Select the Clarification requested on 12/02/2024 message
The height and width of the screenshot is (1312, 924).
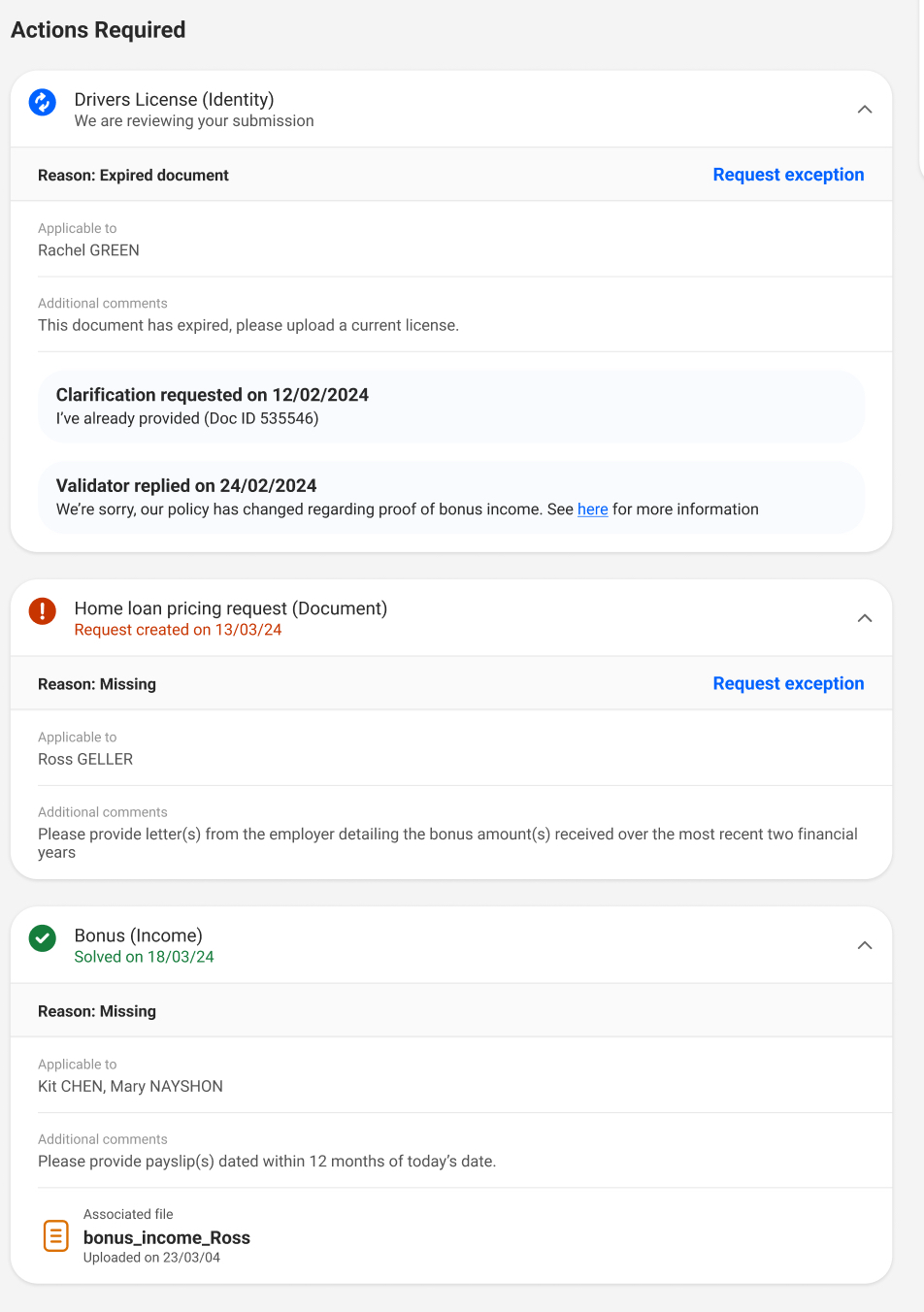pyautogui.click(x=213, y=395)
